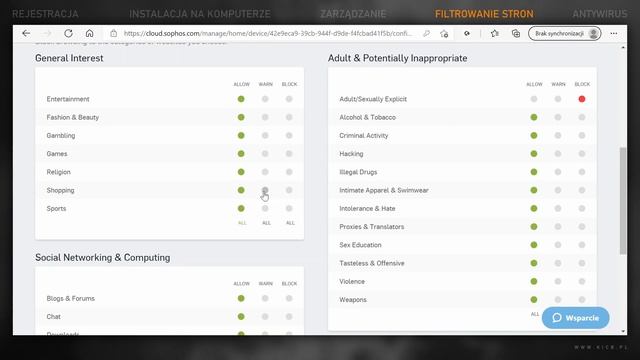
Task: Set Criminal Activity to Block
Action: pyautogui.click(x=582, y=136)
